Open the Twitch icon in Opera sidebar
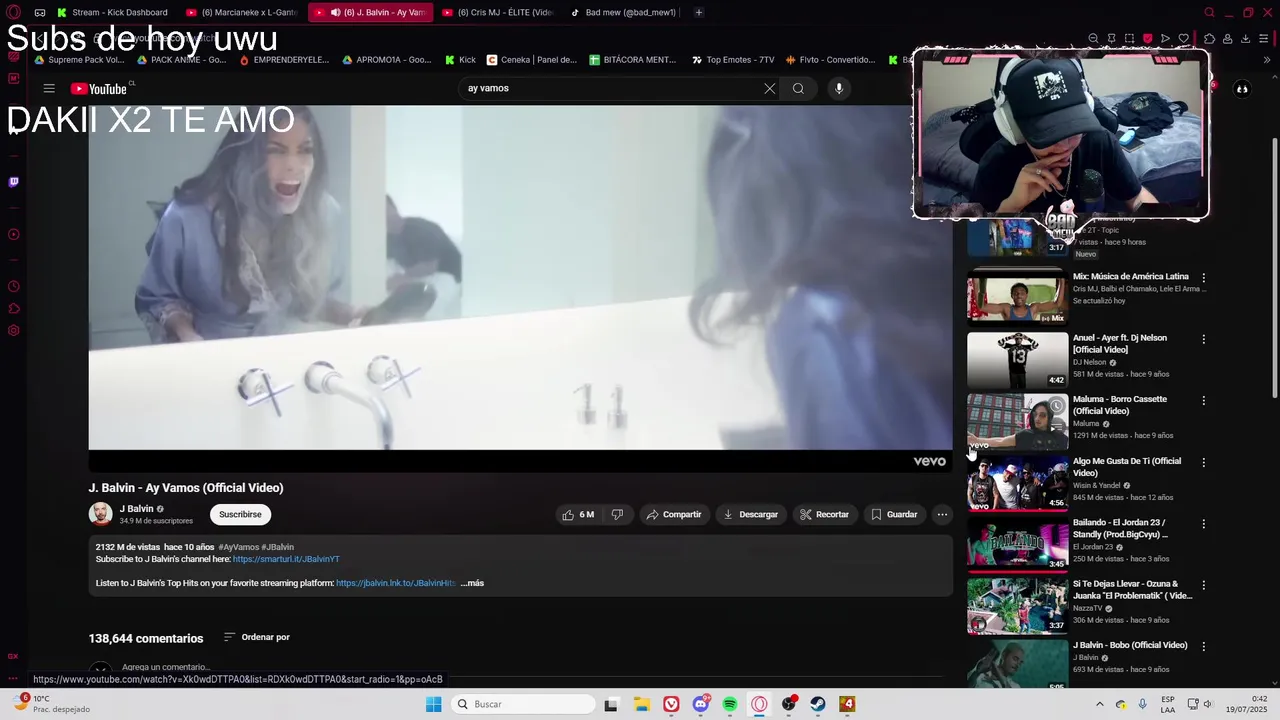The width and height of the screenshot is (1280, 720). [x=13, y=182]
